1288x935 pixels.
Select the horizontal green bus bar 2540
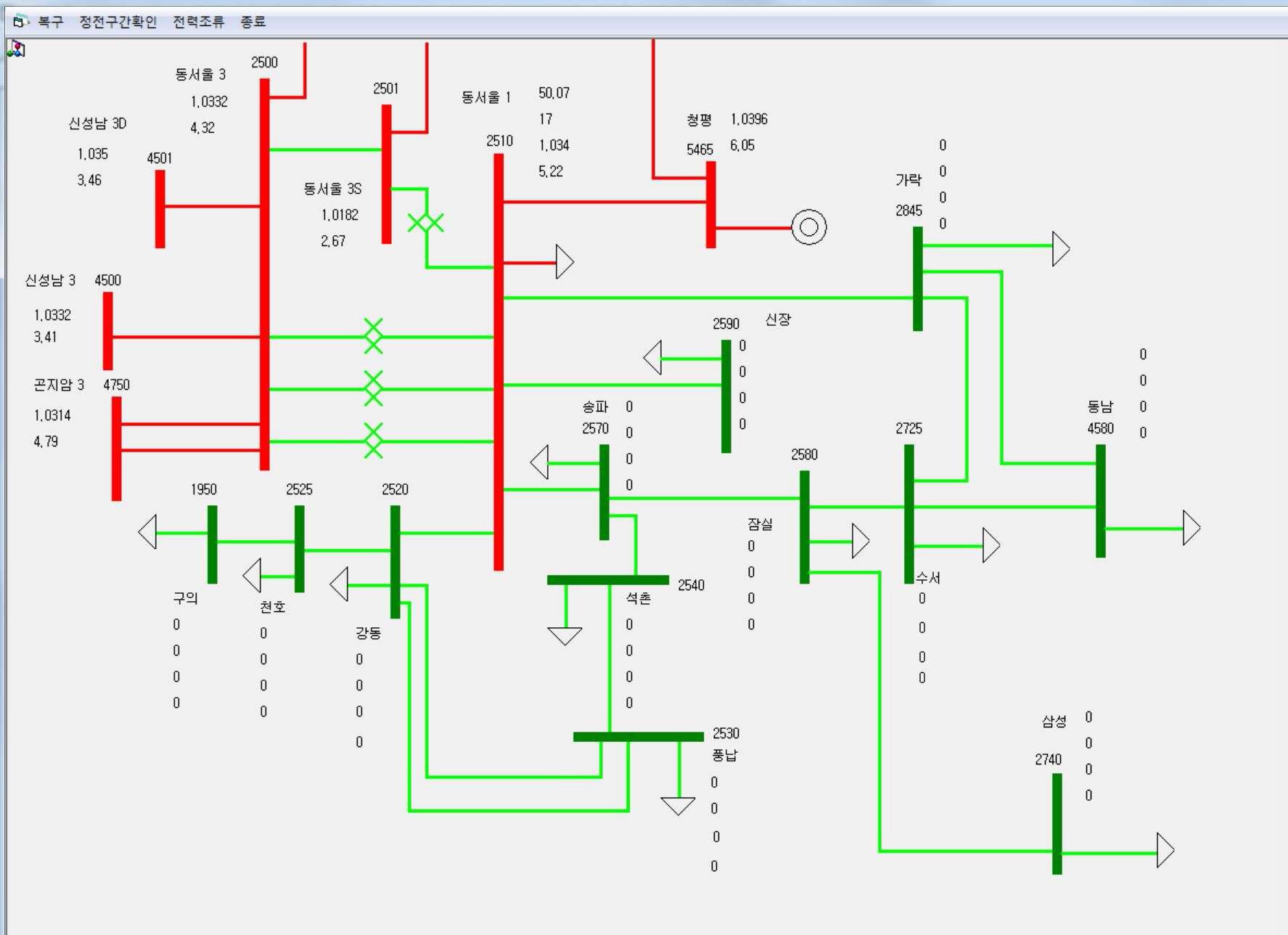tap(608, 580)
